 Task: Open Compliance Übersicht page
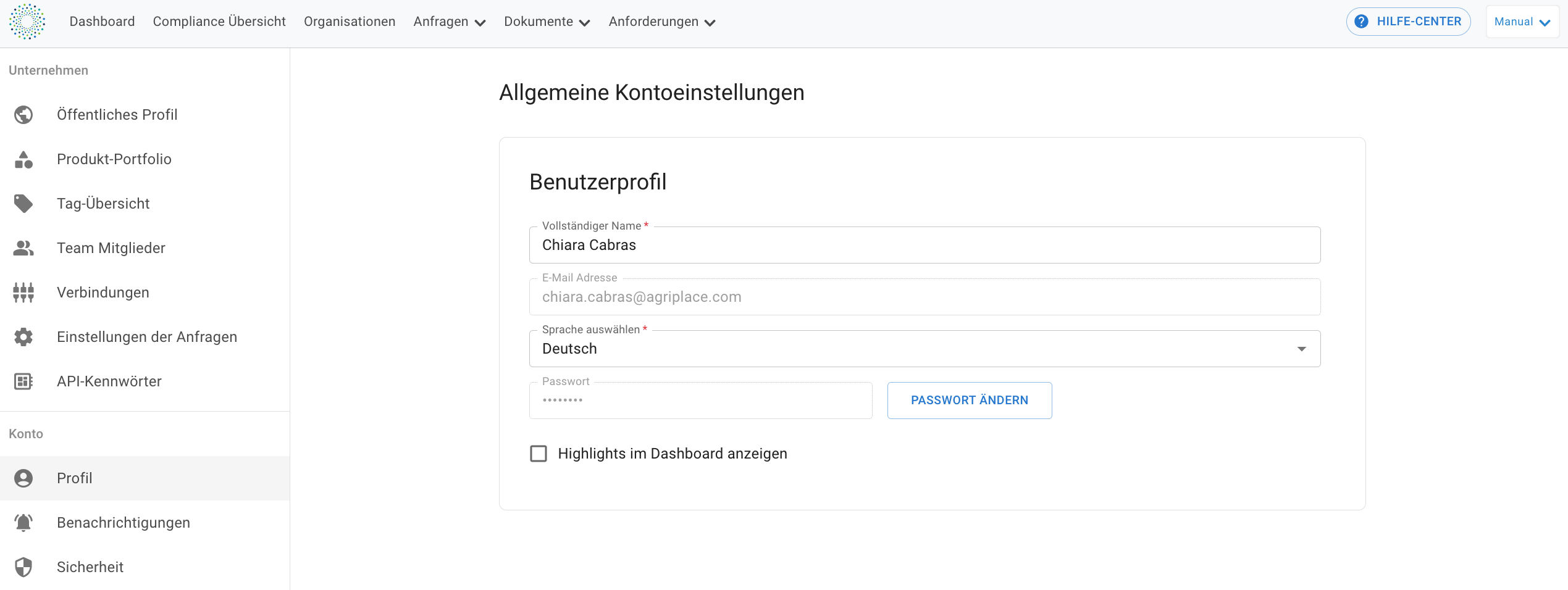219,22
